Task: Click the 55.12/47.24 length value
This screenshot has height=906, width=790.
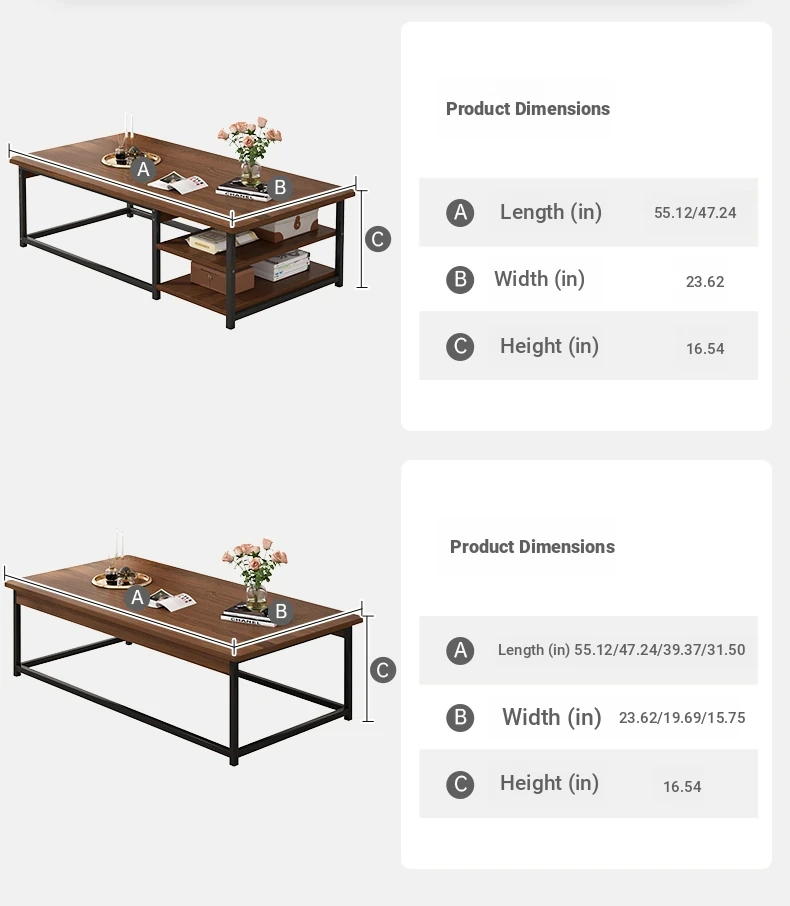Action: click(695, 213)
